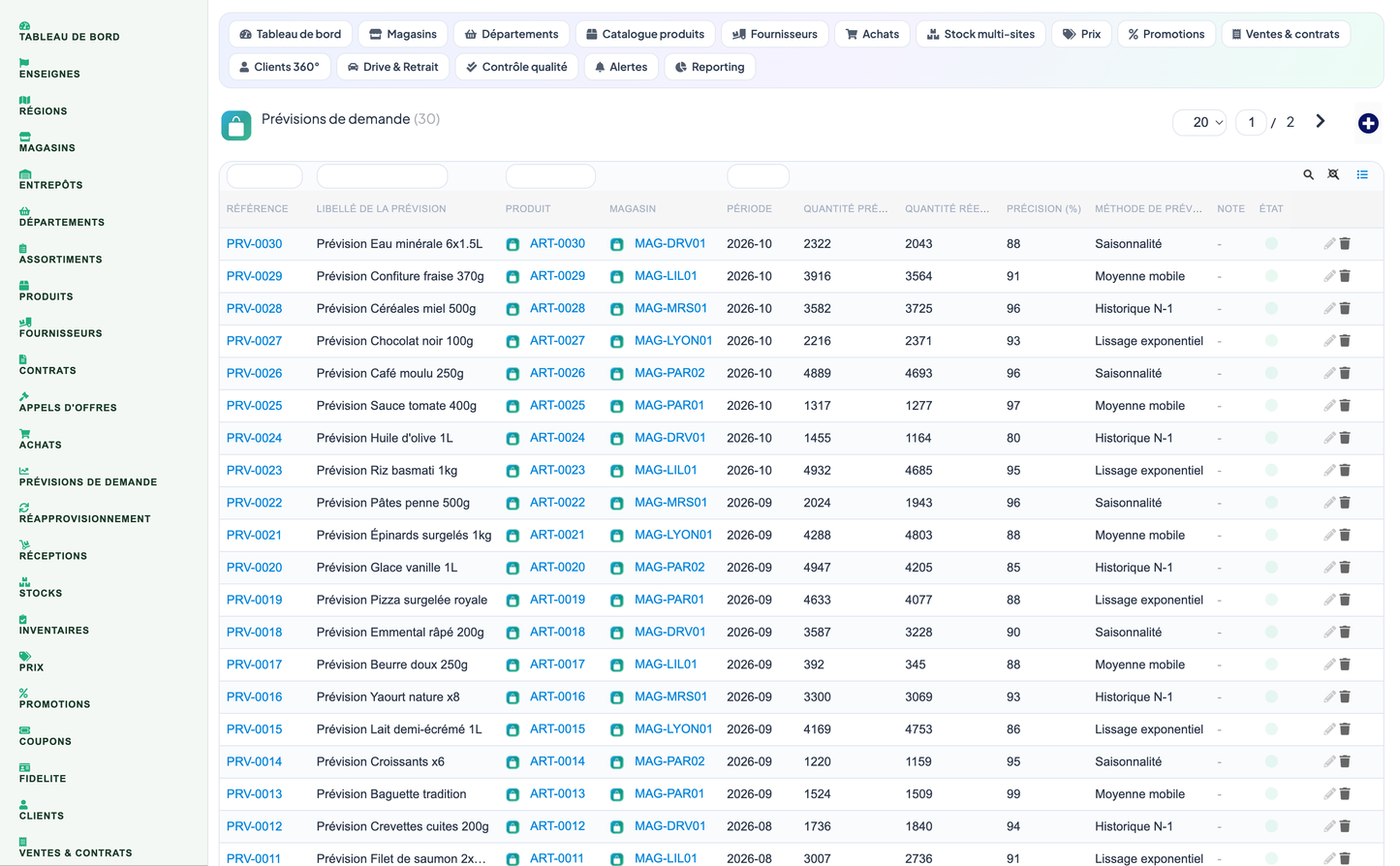Click store icon next to MAG-DRV01 in PRV-0030 row
Viewport: 1400px width, 866px height.
[616, 244]
